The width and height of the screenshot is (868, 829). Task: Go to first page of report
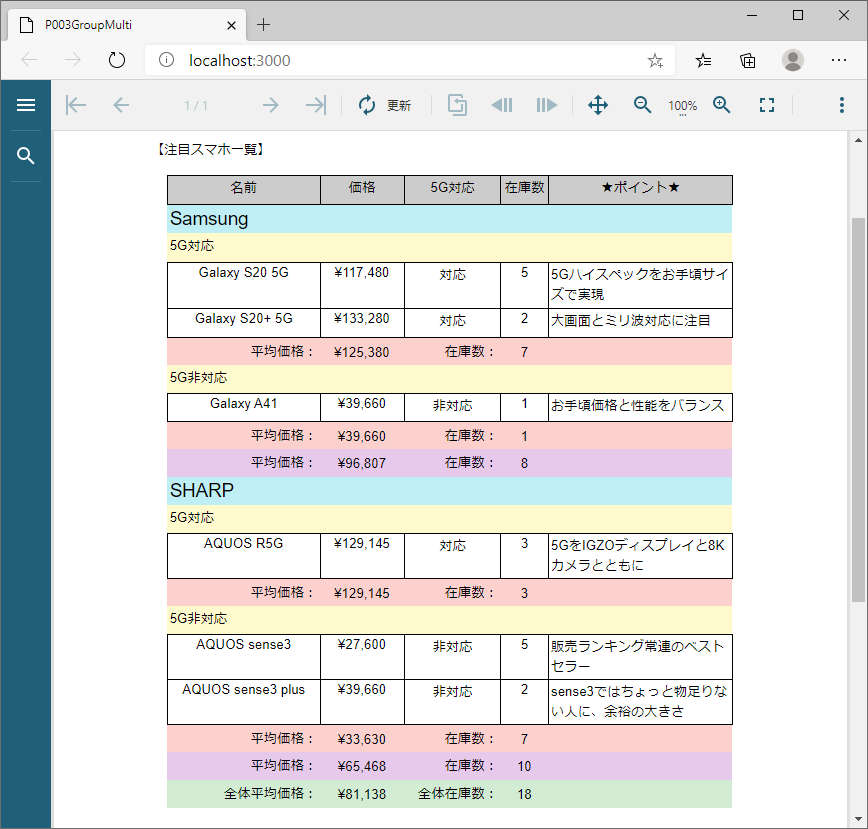(76, 105)
